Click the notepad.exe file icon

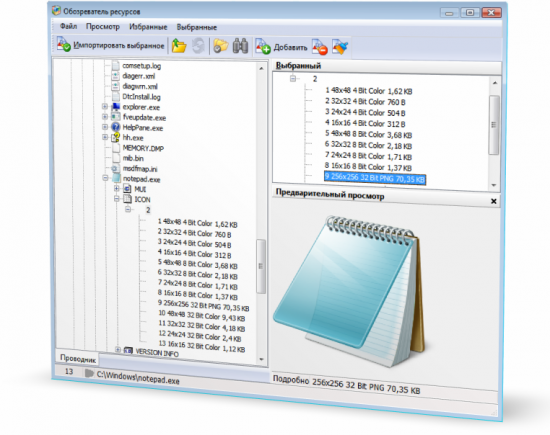point(116,178)
